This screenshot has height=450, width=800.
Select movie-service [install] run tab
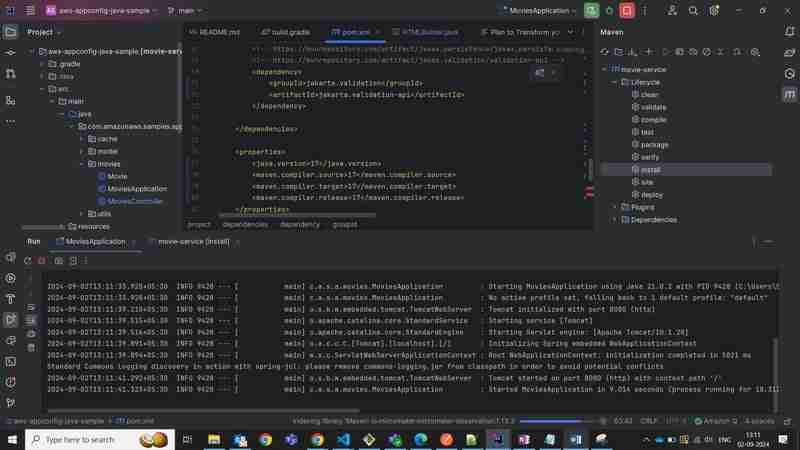click(194, 242)
